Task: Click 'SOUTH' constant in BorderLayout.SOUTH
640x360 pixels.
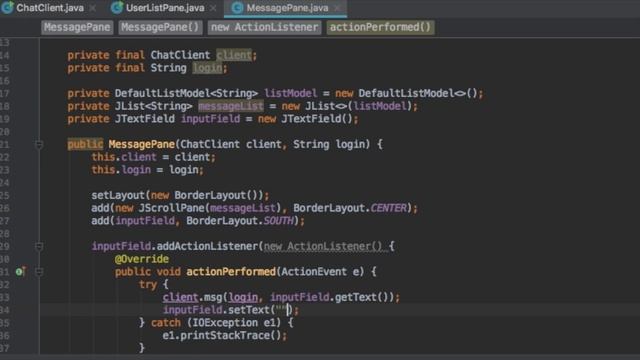Action: 278,221
